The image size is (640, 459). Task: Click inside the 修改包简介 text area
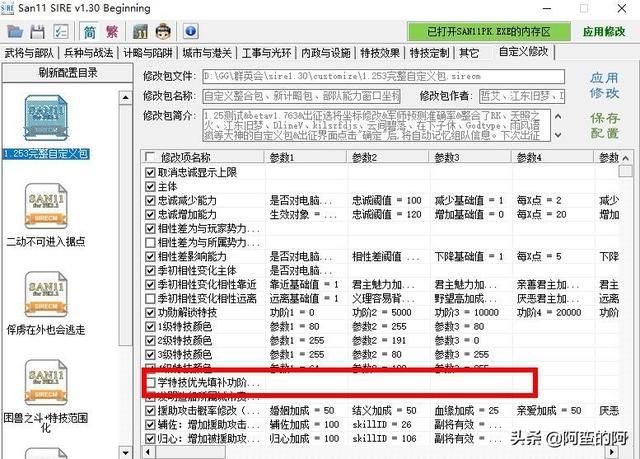pos(376,125)
